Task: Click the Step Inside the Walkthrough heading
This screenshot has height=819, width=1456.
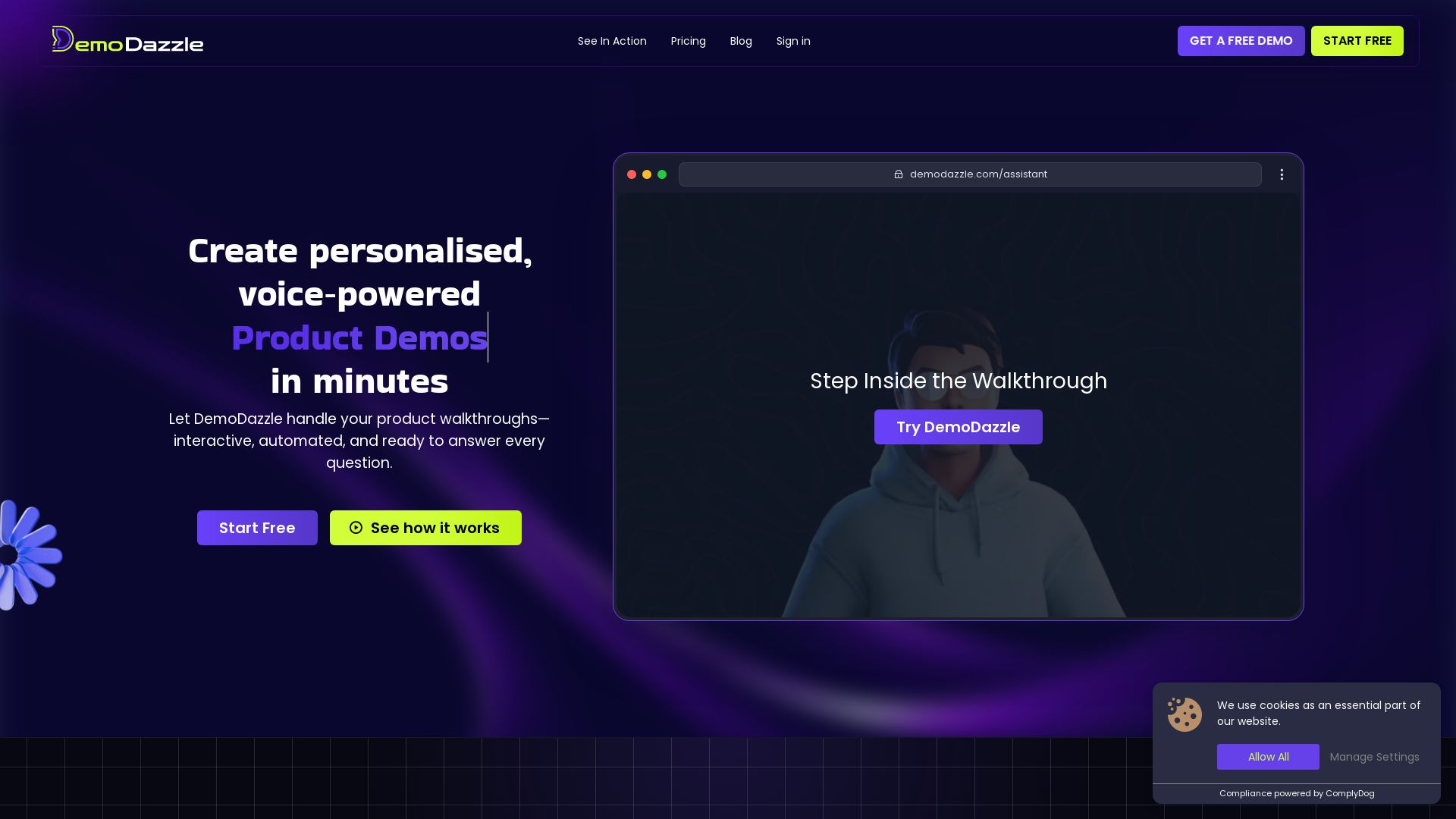Action: point(959,381)
